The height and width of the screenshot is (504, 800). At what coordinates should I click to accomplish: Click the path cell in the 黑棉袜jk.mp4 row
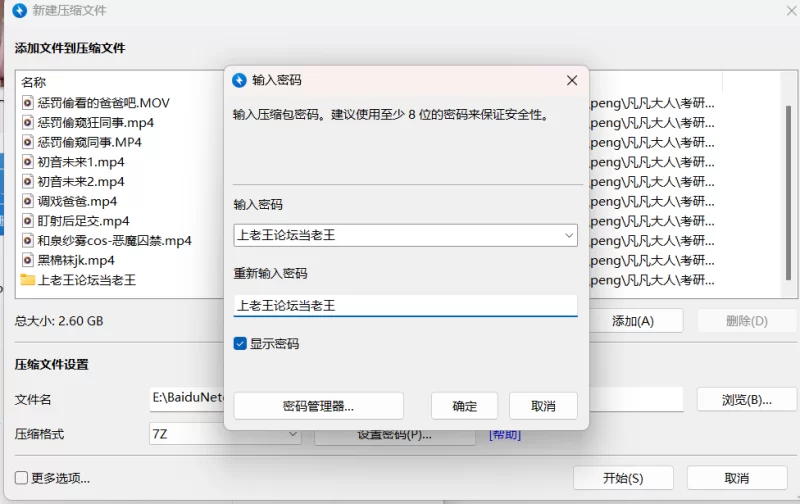(652, 260)
